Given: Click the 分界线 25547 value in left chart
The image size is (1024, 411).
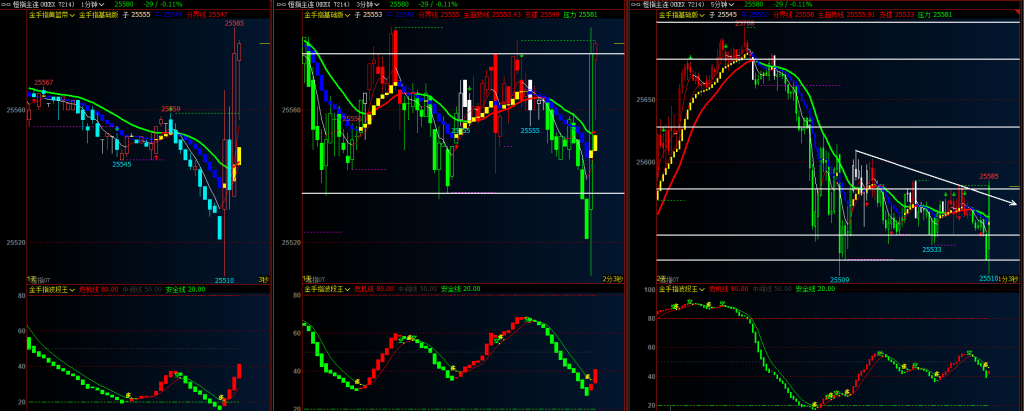Looking at the screenshot, I should click(x=206, y=14).
